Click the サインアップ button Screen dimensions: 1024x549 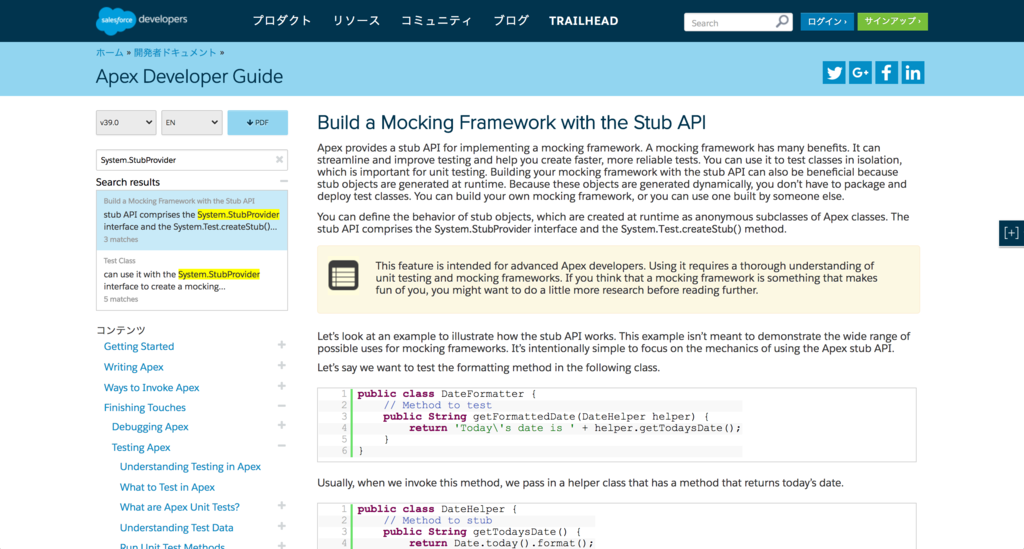click(x=892, y=22)
